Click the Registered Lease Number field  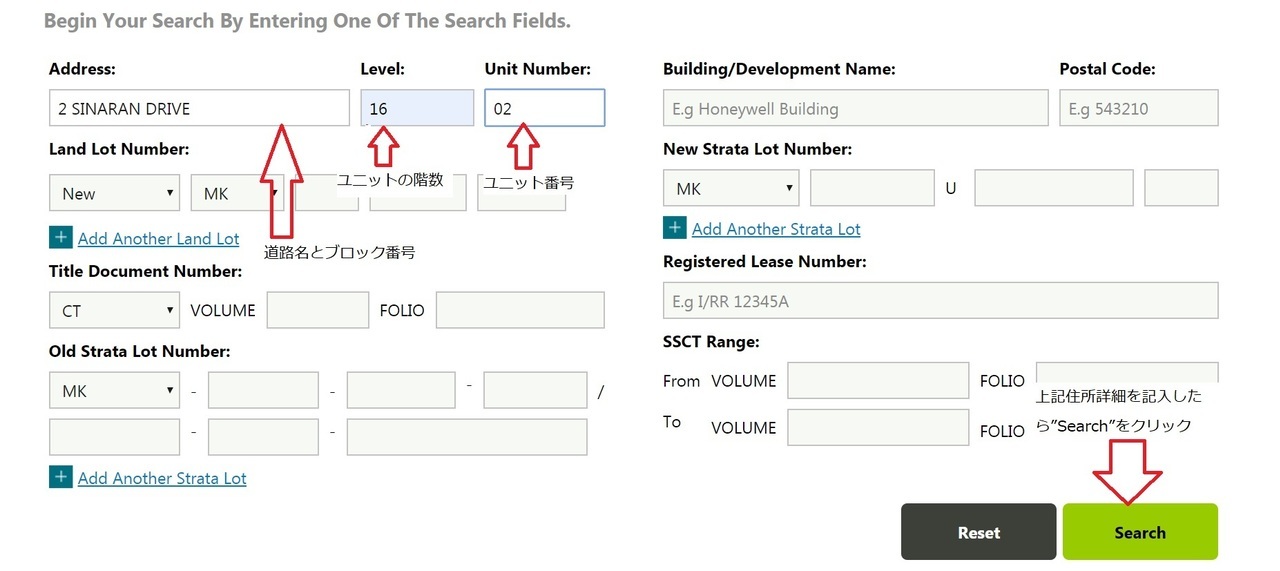point(940,300)
